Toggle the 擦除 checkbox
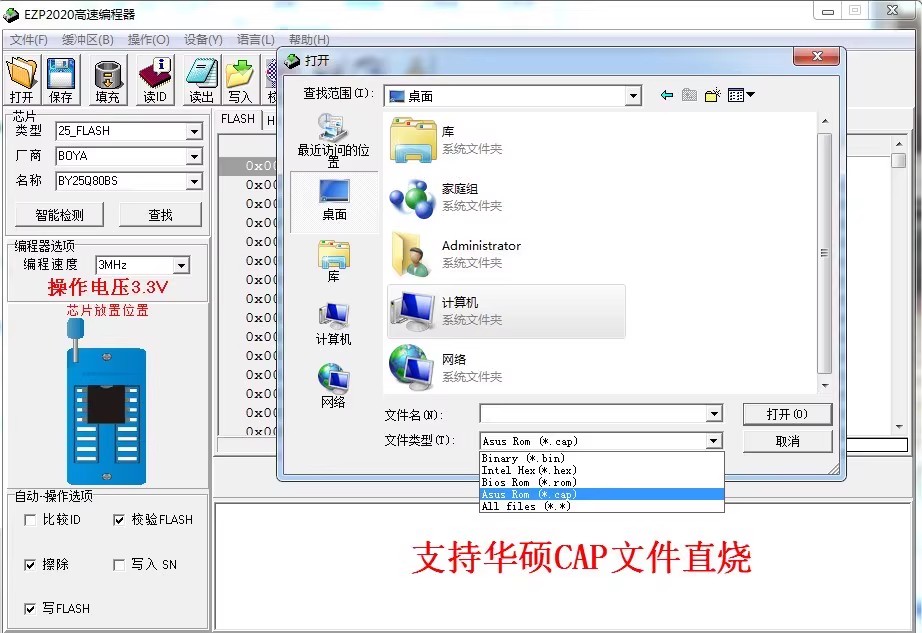 (30, 565)
